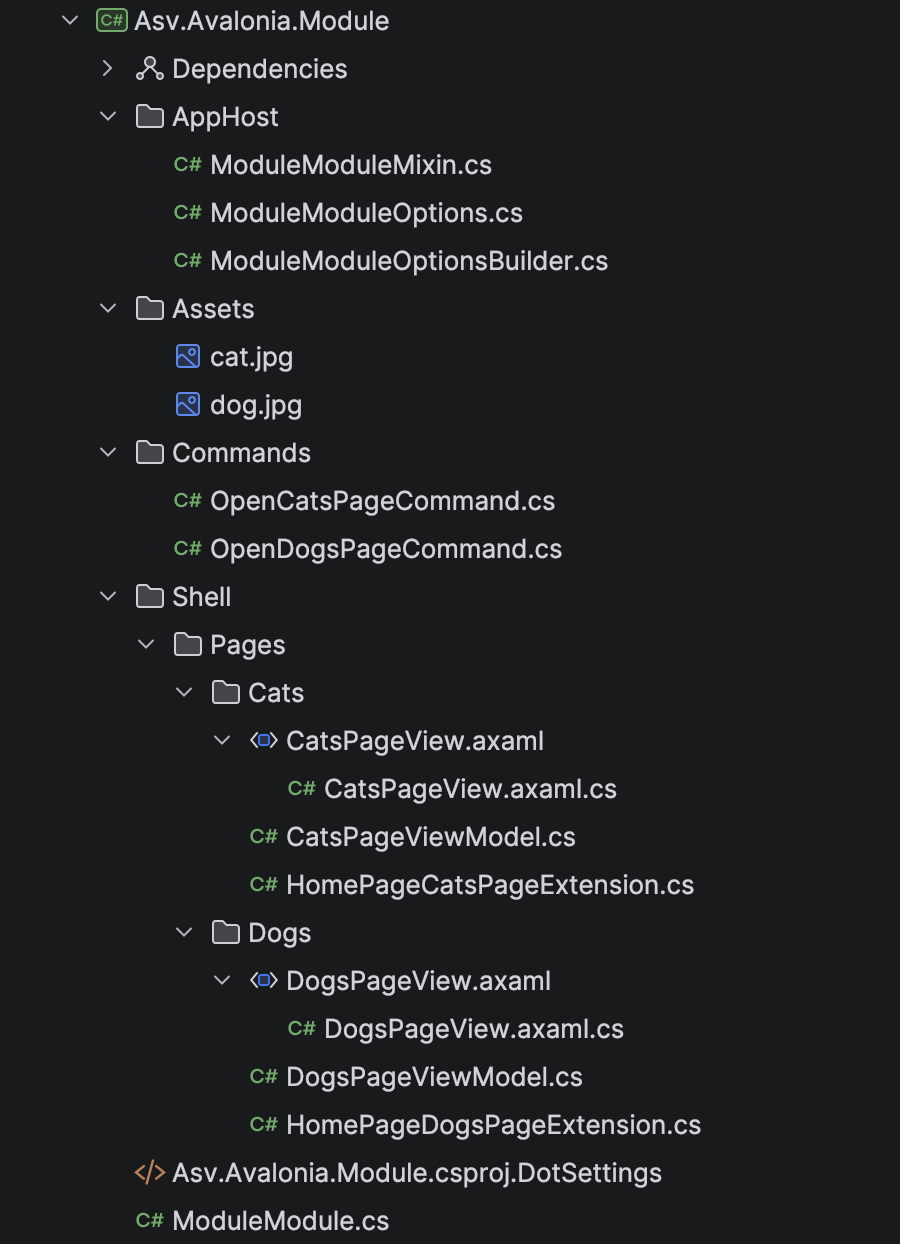The image size is (900, 1244).
Task: Collapse the Shell folder chevron
Action: pyautogui.click(x=108, y=597)
